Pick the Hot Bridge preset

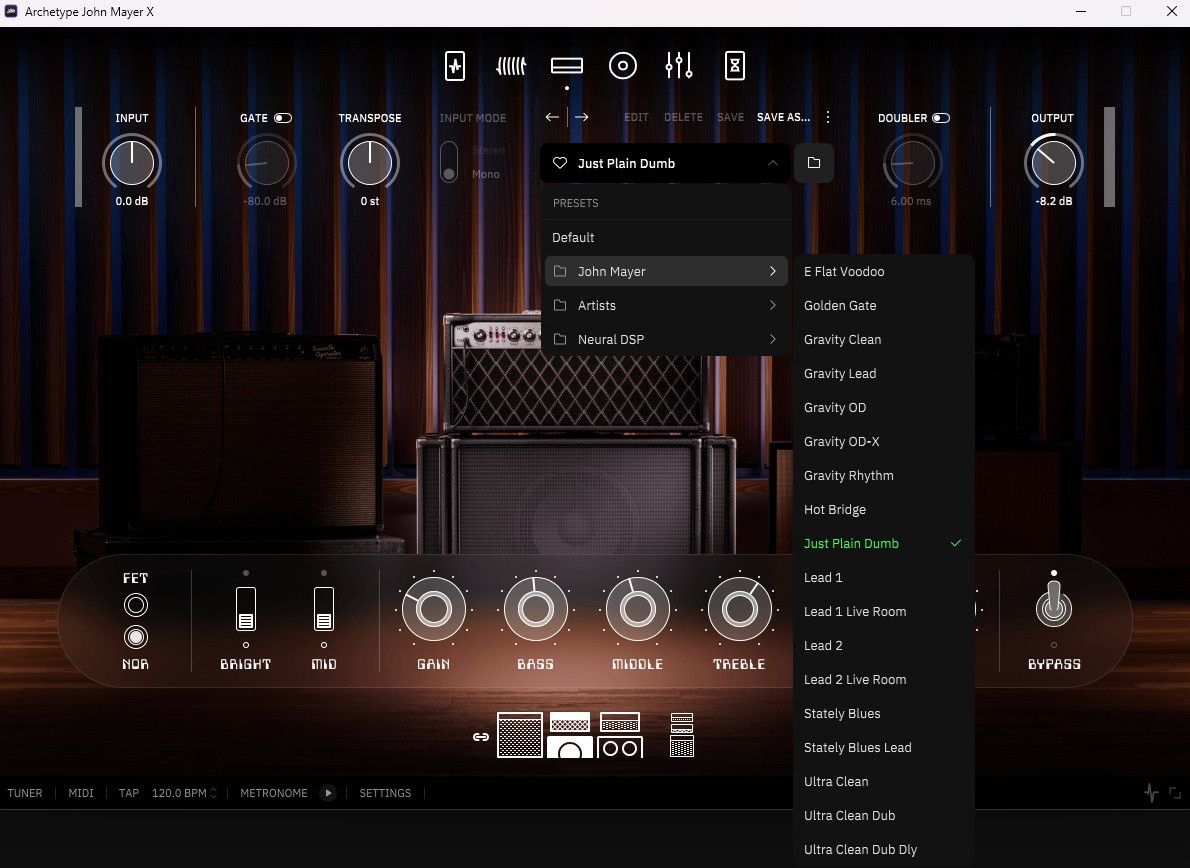[883, 509]
